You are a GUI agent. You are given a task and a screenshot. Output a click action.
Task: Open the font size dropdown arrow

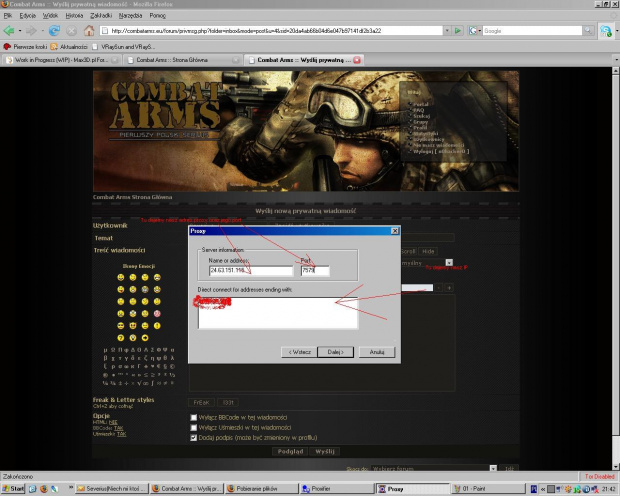[x=449, y=263]
